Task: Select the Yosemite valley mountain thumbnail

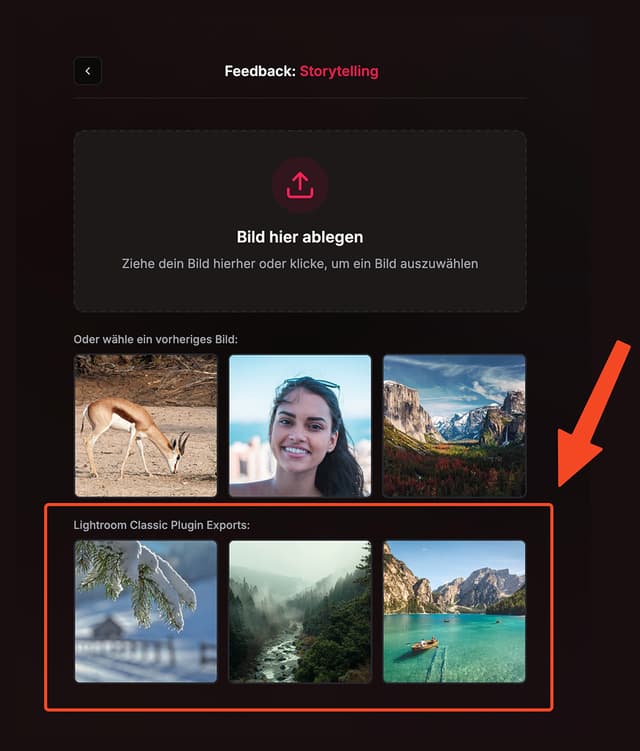Action: (454, 425)
